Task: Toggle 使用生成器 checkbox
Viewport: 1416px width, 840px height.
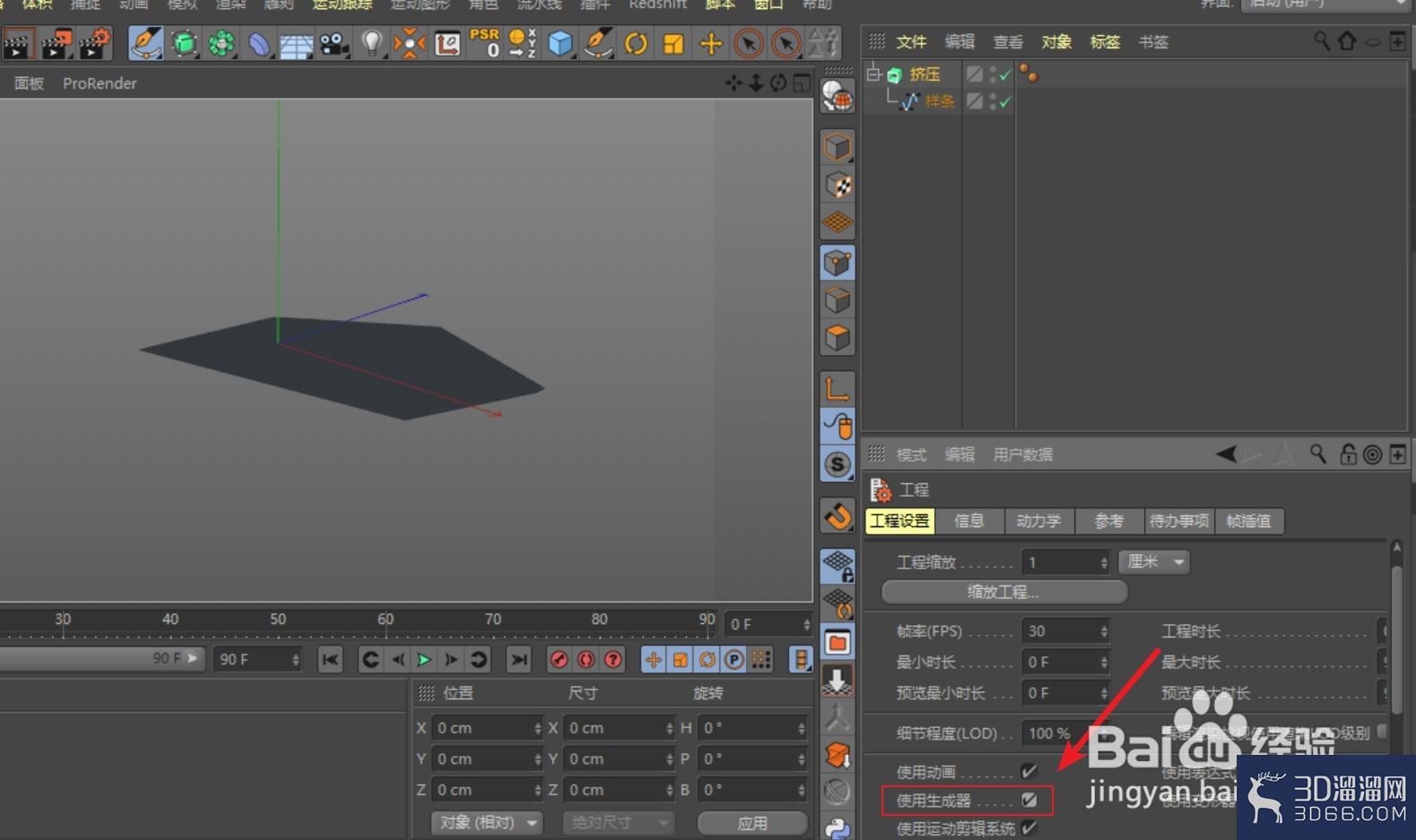Action: 1029,800
